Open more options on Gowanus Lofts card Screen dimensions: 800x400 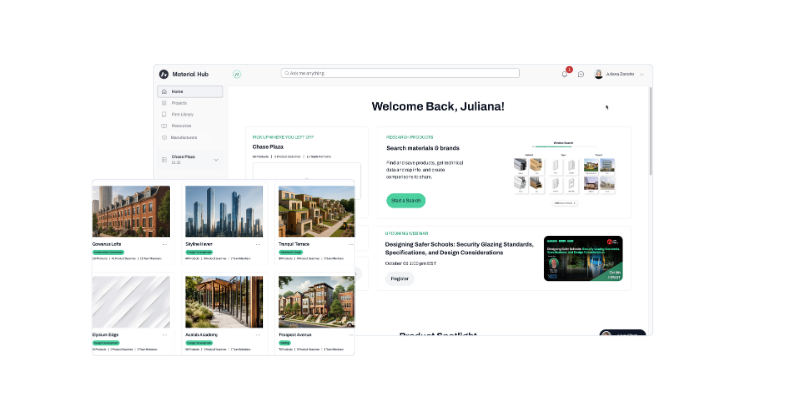(165, 244)
